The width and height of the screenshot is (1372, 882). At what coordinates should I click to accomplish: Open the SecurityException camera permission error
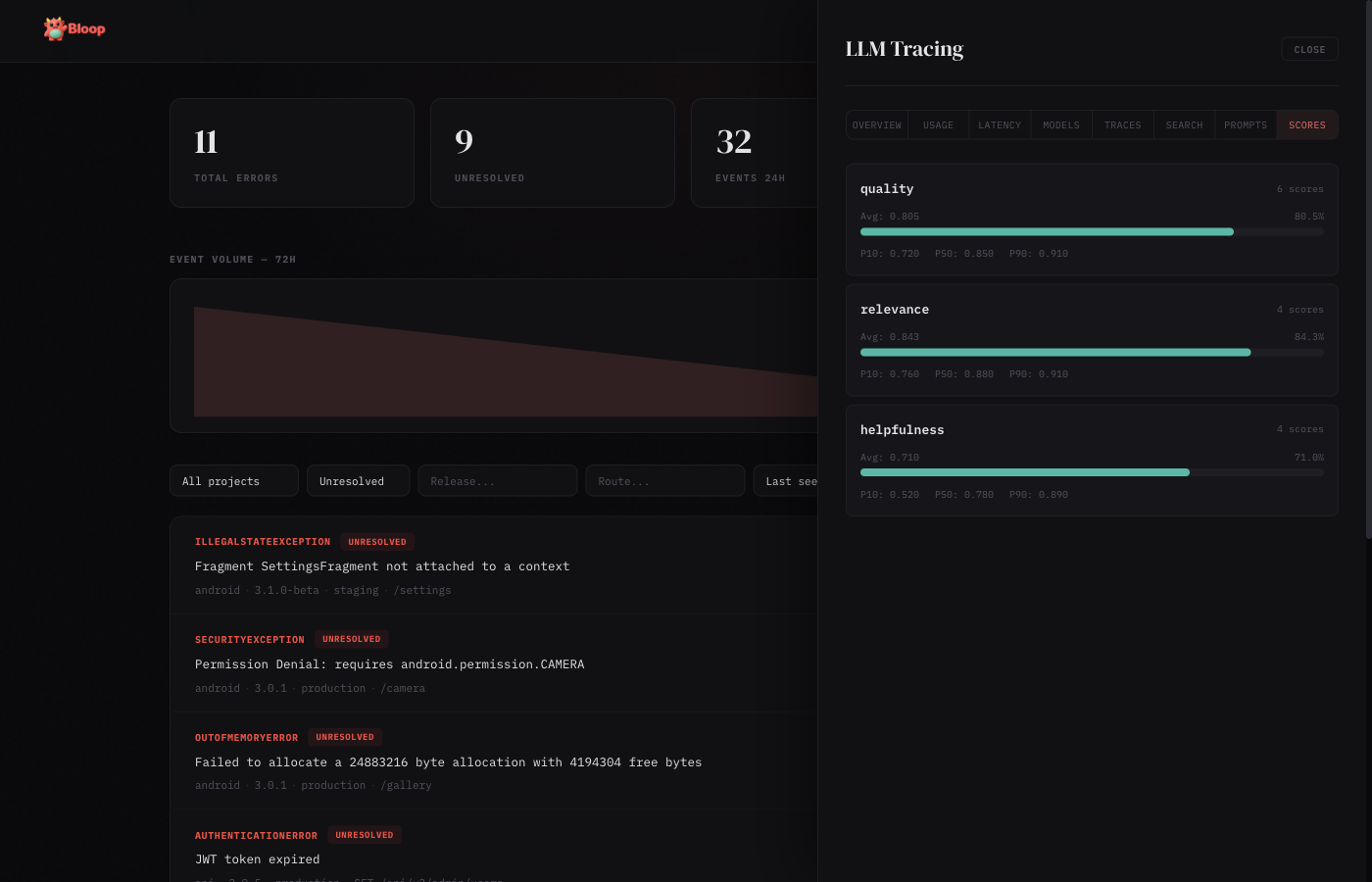389,664
